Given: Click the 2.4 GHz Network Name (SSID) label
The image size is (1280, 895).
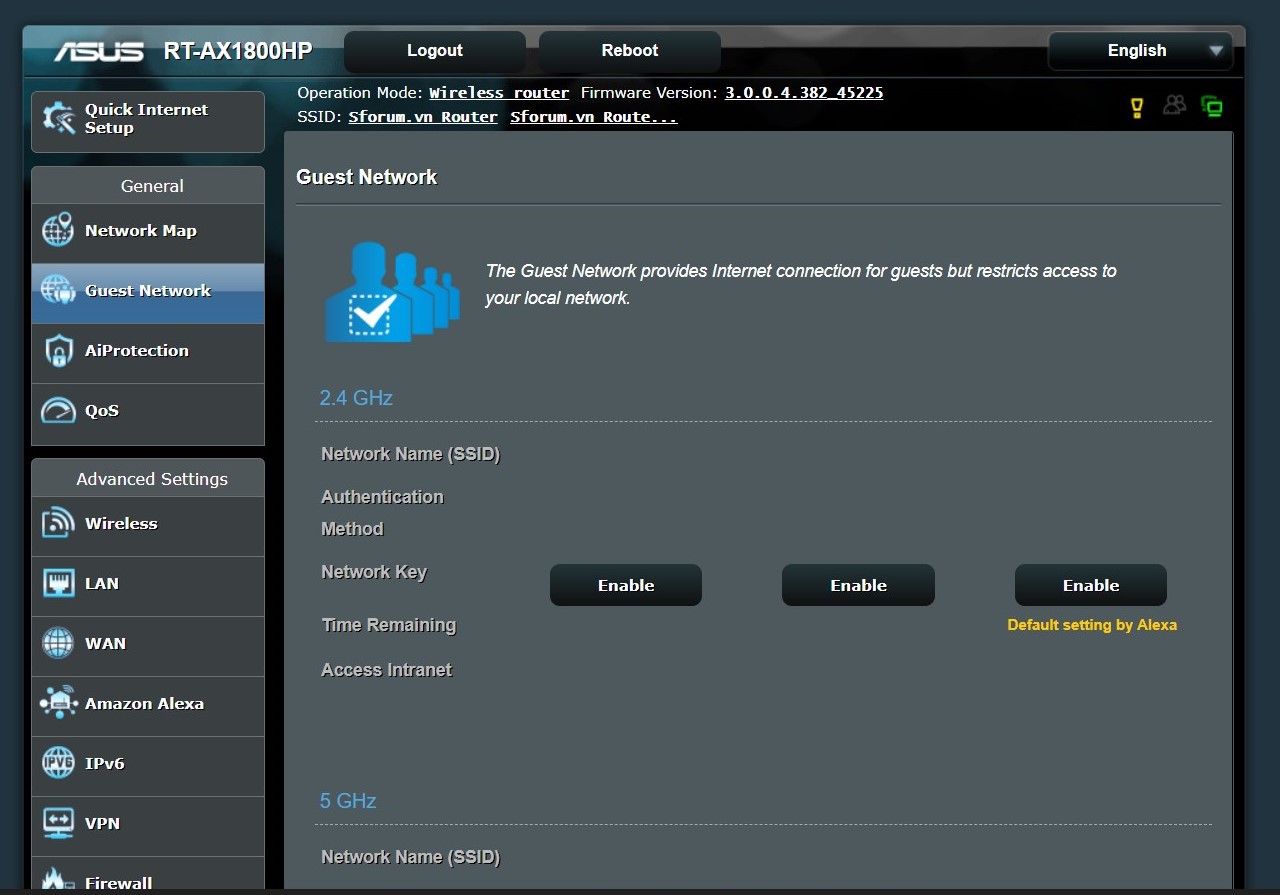Looking at the screenshot, I should 410,454.
